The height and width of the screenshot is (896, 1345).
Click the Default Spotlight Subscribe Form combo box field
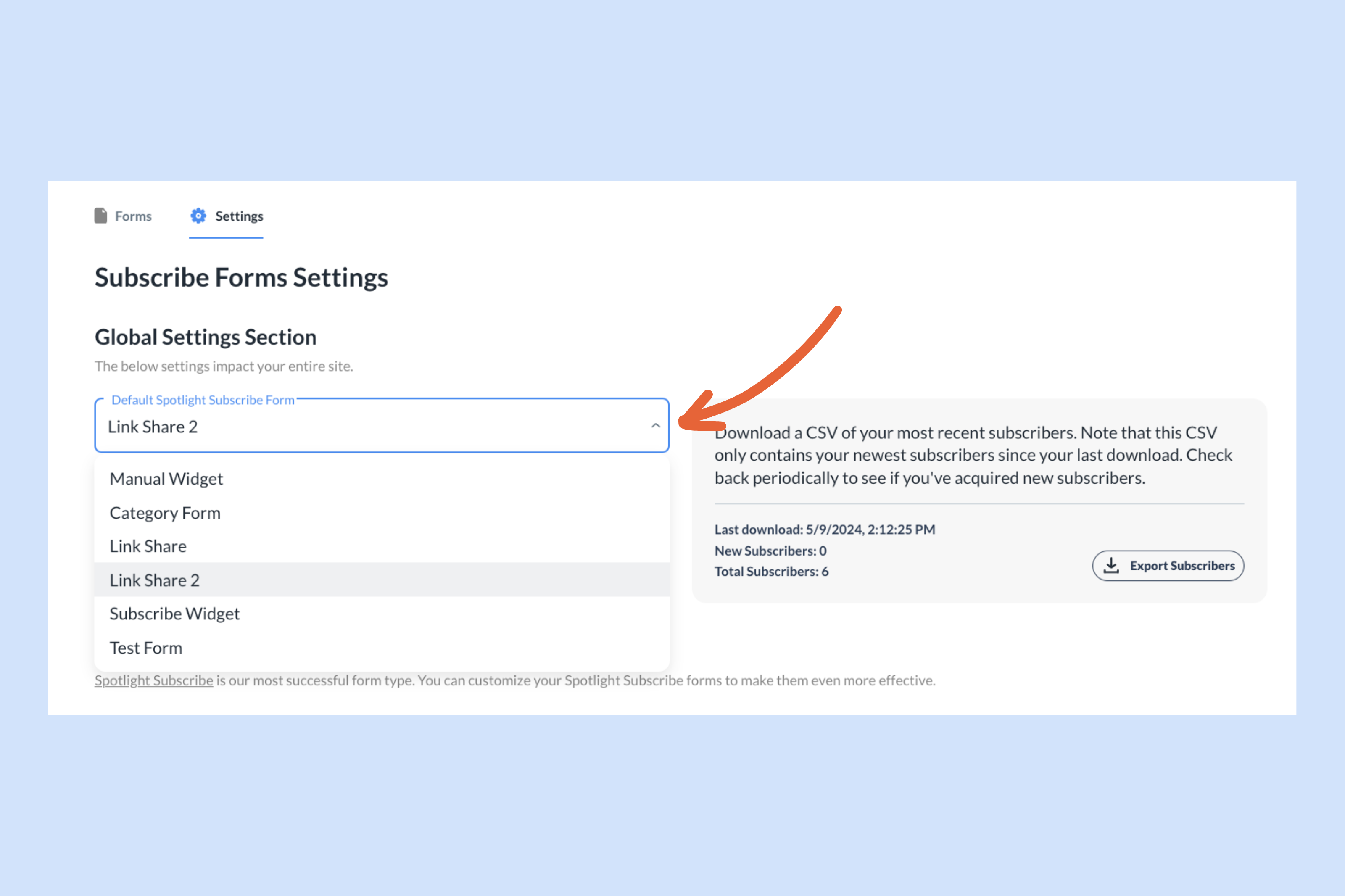[372, 426]
